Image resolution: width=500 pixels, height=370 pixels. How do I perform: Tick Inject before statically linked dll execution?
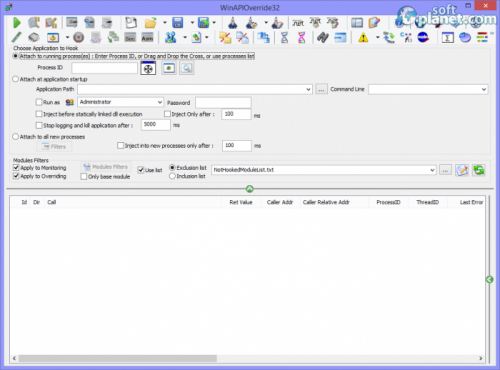click(39, 114)
